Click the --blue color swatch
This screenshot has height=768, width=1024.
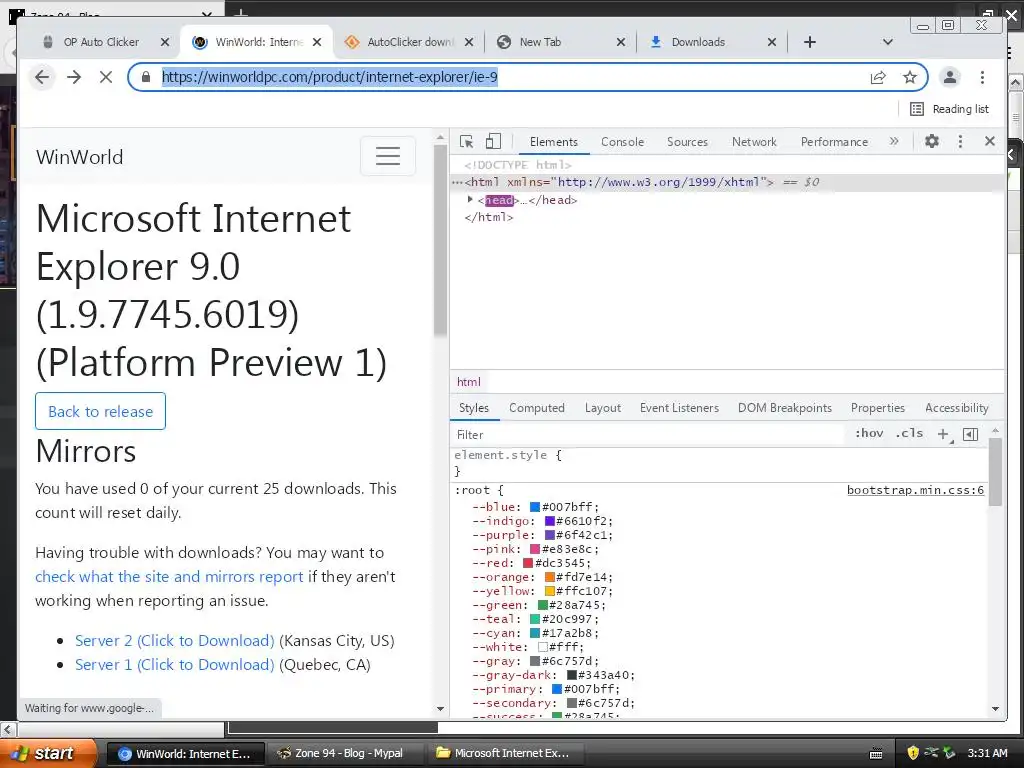[x=535, y=507]
